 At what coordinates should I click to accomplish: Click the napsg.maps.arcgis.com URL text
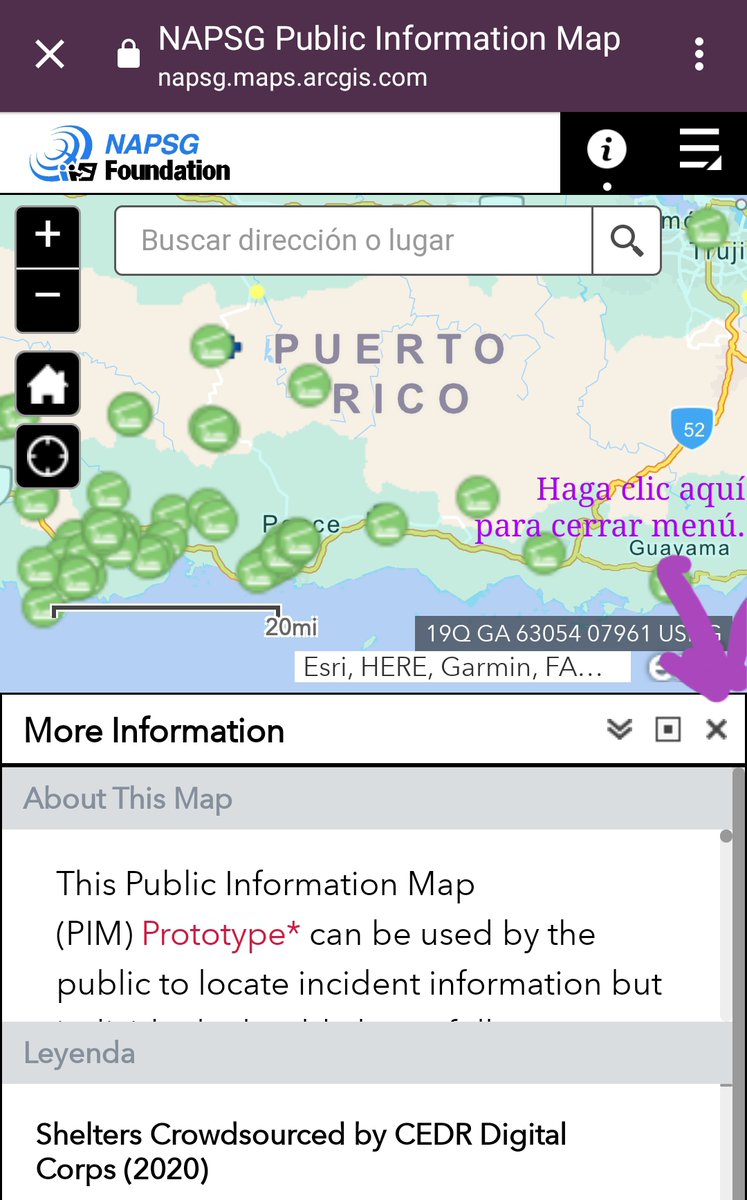[x=292, y=78]
